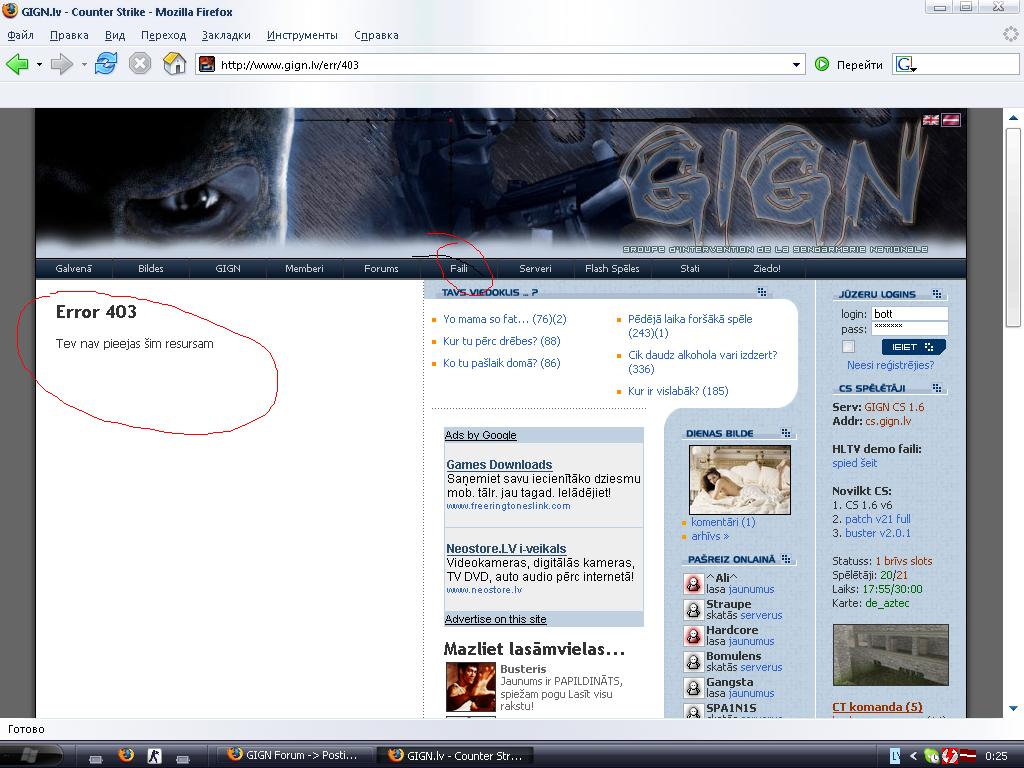Open the Serveri navigation item

[536, 268]
